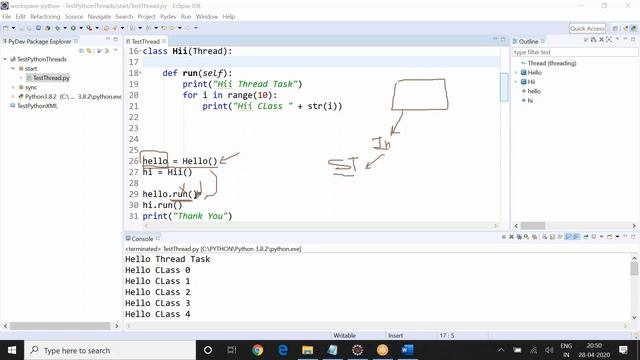Collapse the TestPythonThreads project

point(5,59)
